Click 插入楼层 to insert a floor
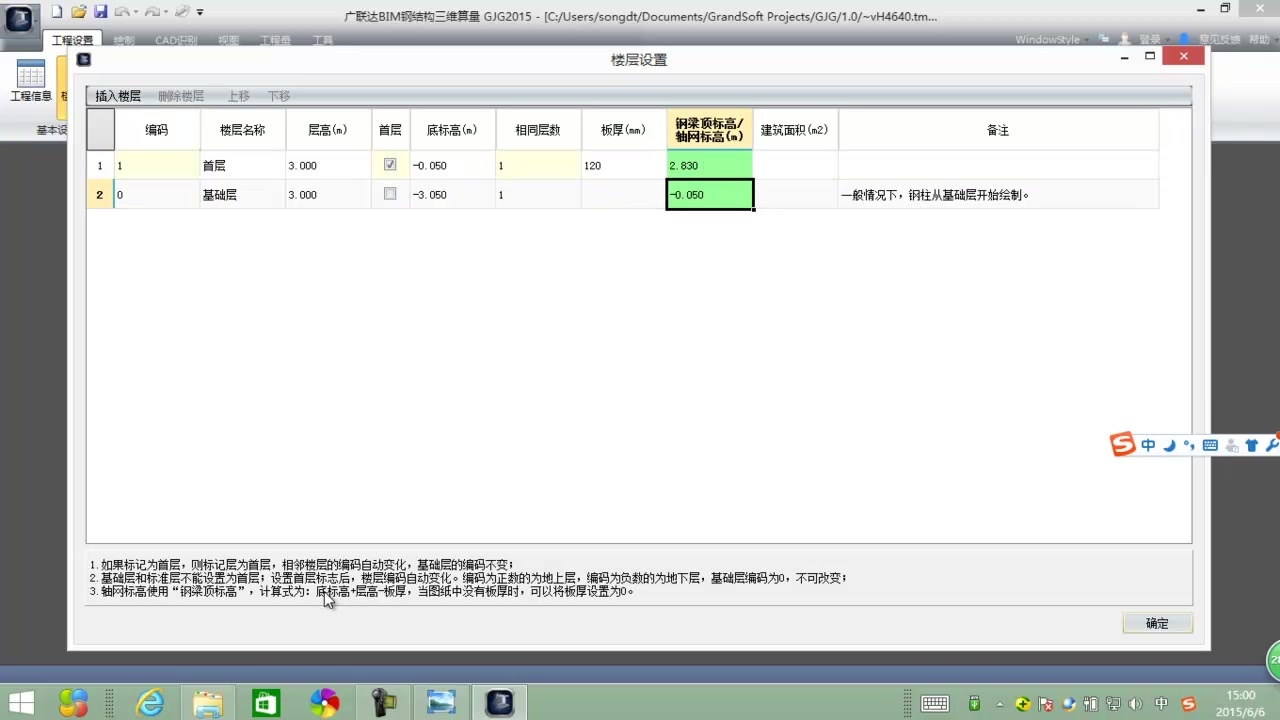Image resolution: width=1280 pixels, height=720 pixels. tap(118, 96)
